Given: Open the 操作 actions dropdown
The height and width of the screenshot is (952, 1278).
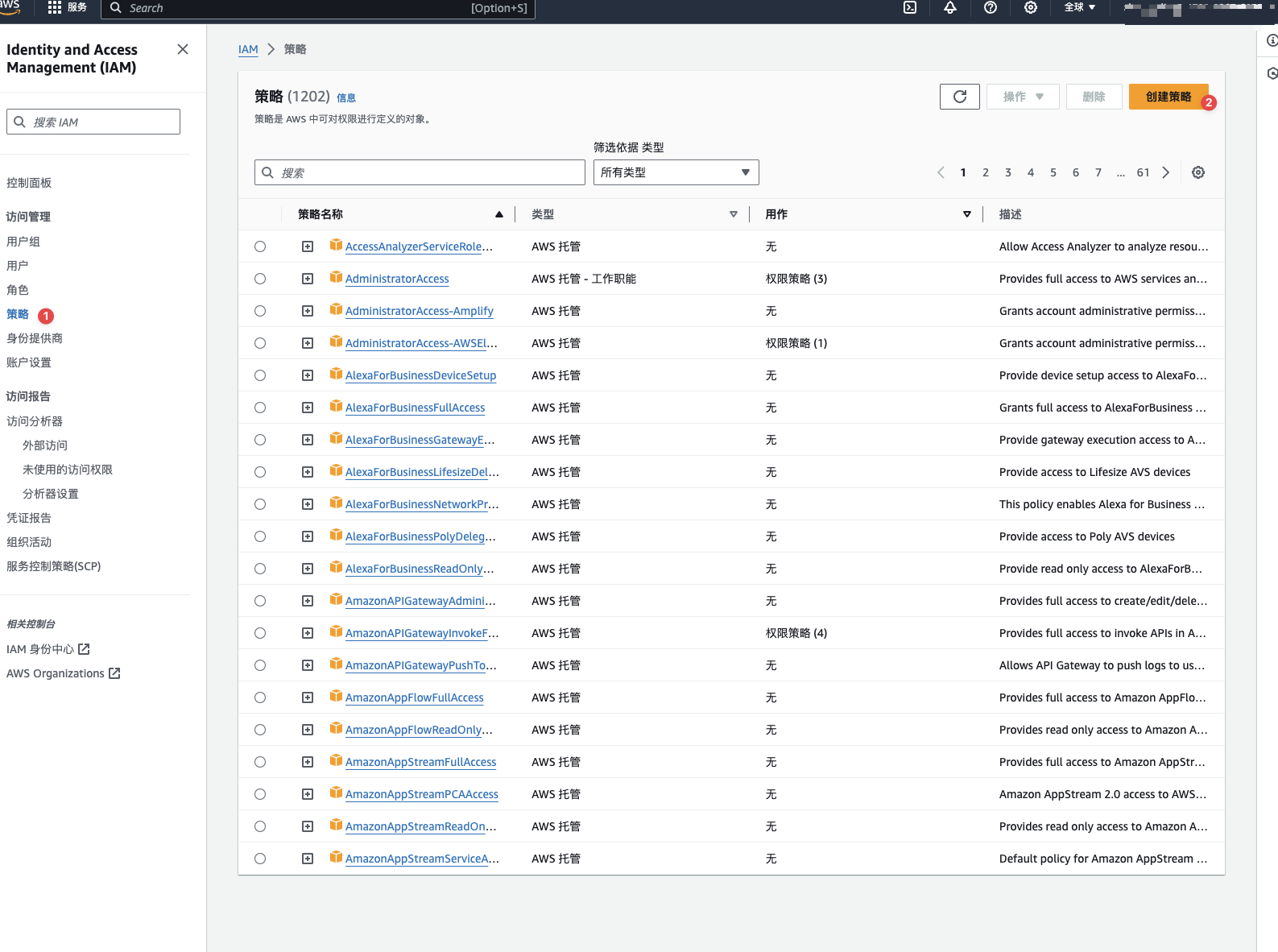Looking at the screenshot, I should (x=1023, y=97).
